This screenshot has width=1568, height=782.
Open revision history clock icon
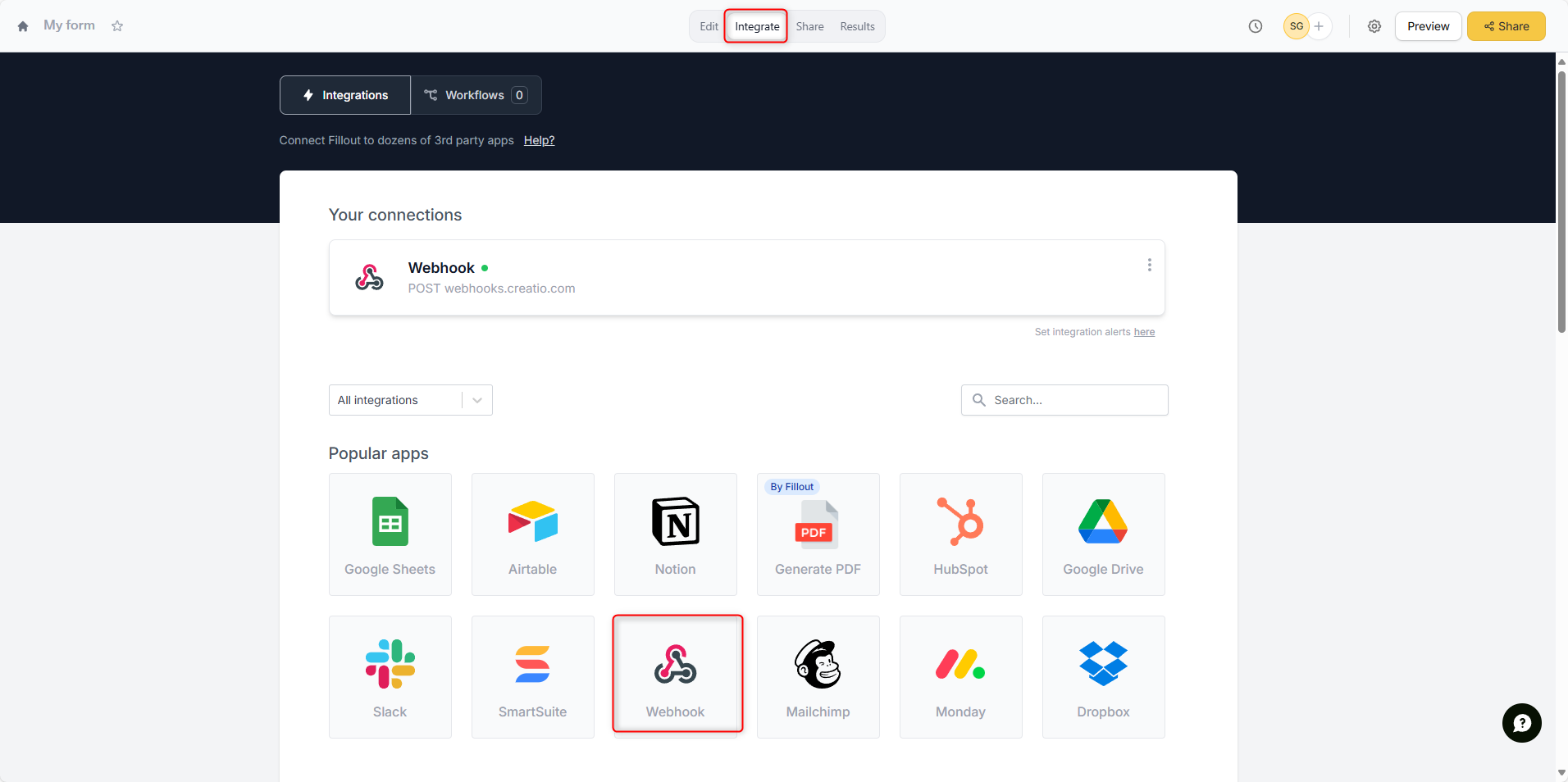click(x=1255, y=26)
